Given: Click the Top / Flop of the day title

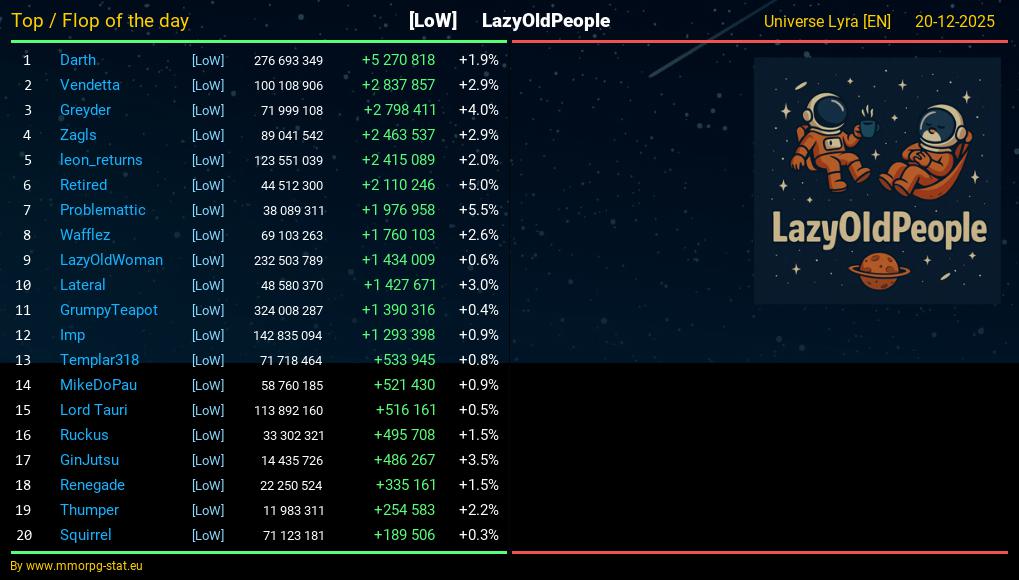Looking at the screenshot, I should 100,21.
